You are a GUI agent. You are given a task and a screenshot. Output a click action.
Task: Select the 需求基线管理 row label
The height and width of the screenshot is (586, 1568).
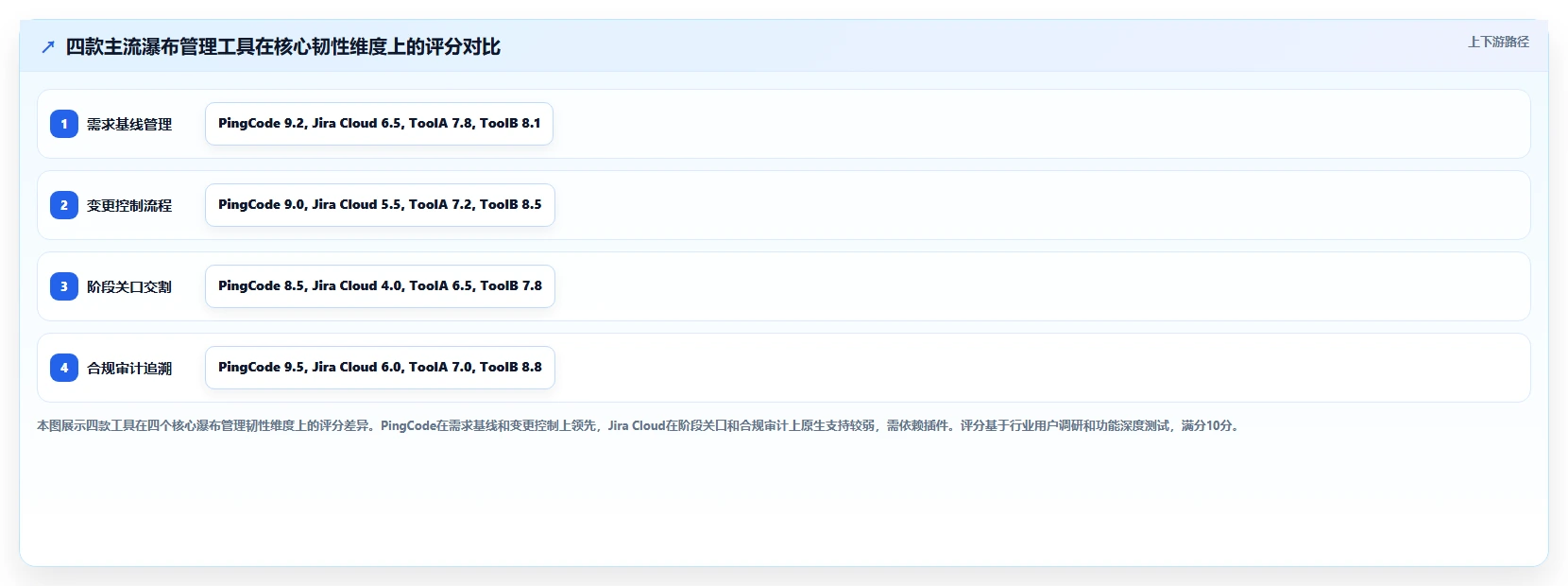click(x=129, y=124)
